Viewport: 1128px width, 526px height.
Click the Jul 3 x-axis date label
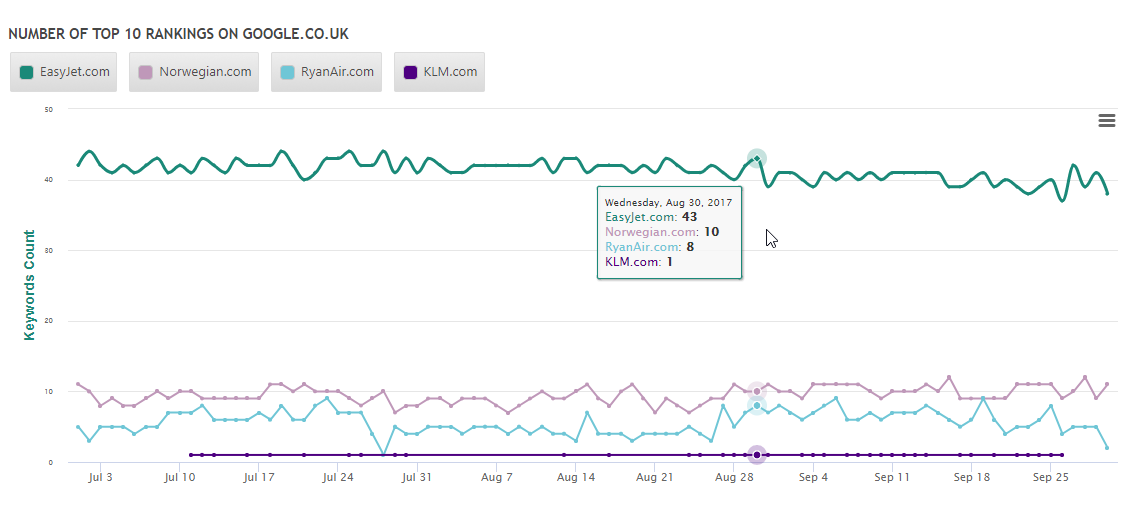click(101, 478)
